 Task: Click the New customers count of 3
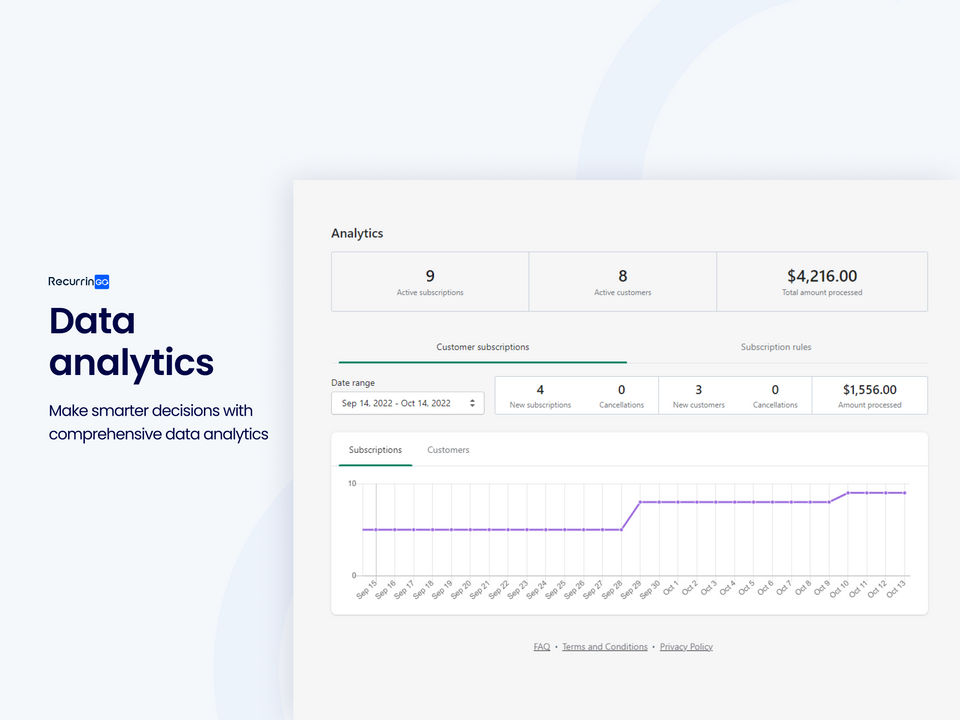698,390
